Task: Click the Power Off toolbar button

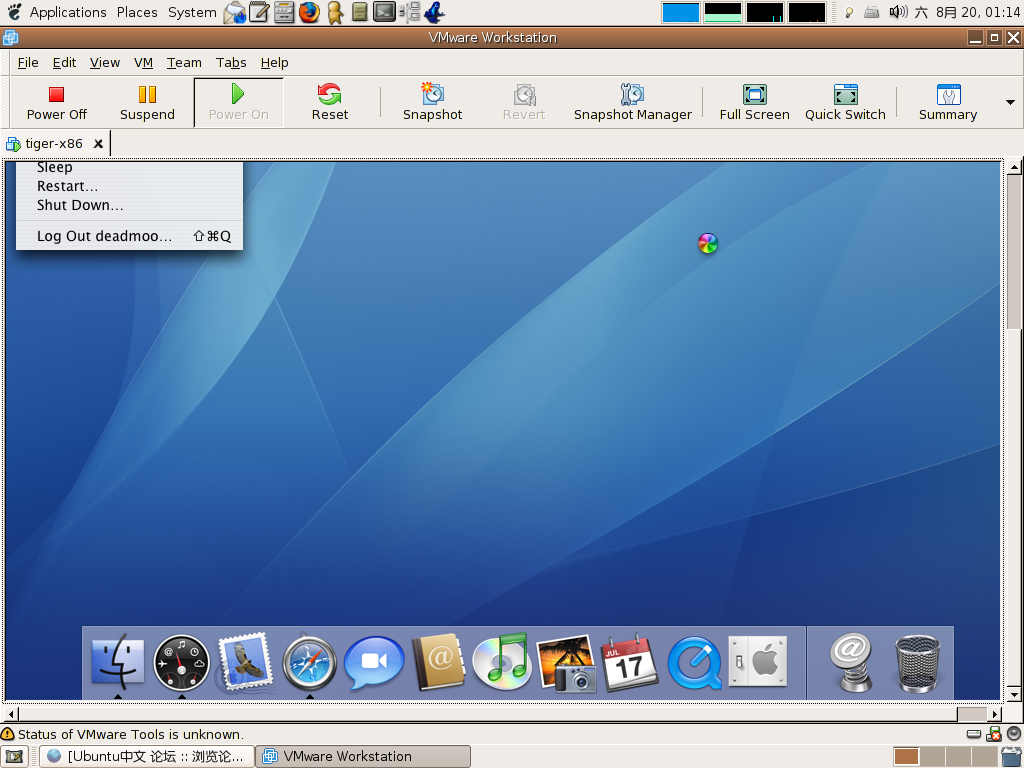Action: 57,103
